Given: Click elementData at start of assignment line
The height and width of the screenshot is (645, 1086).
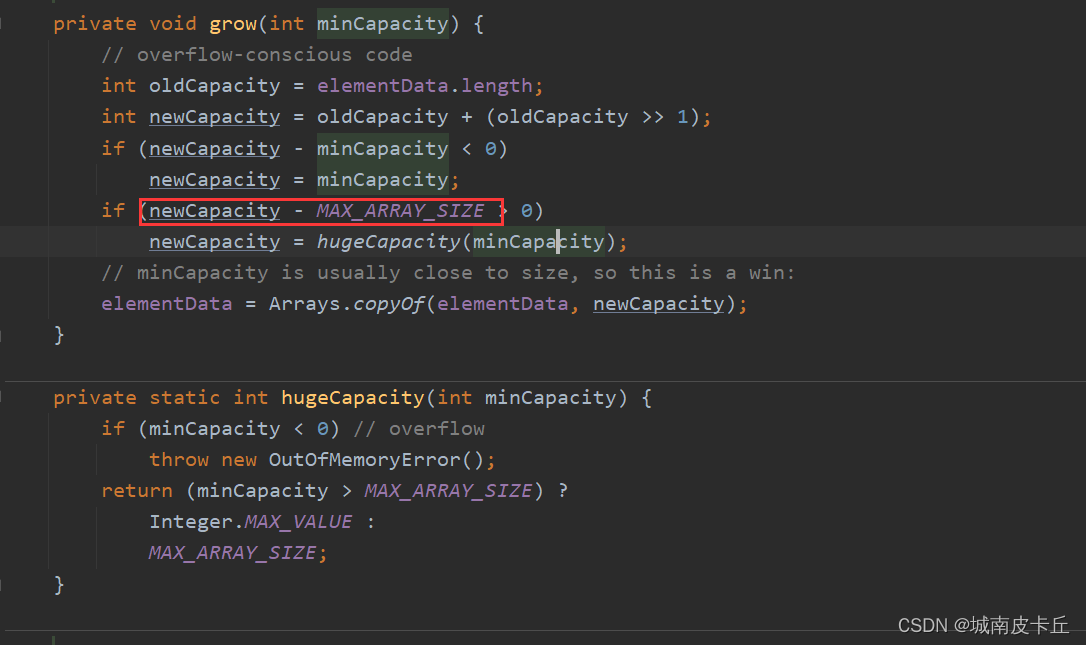Looking at the screenshot, I should pyautogui.click(x=167, y=304).
